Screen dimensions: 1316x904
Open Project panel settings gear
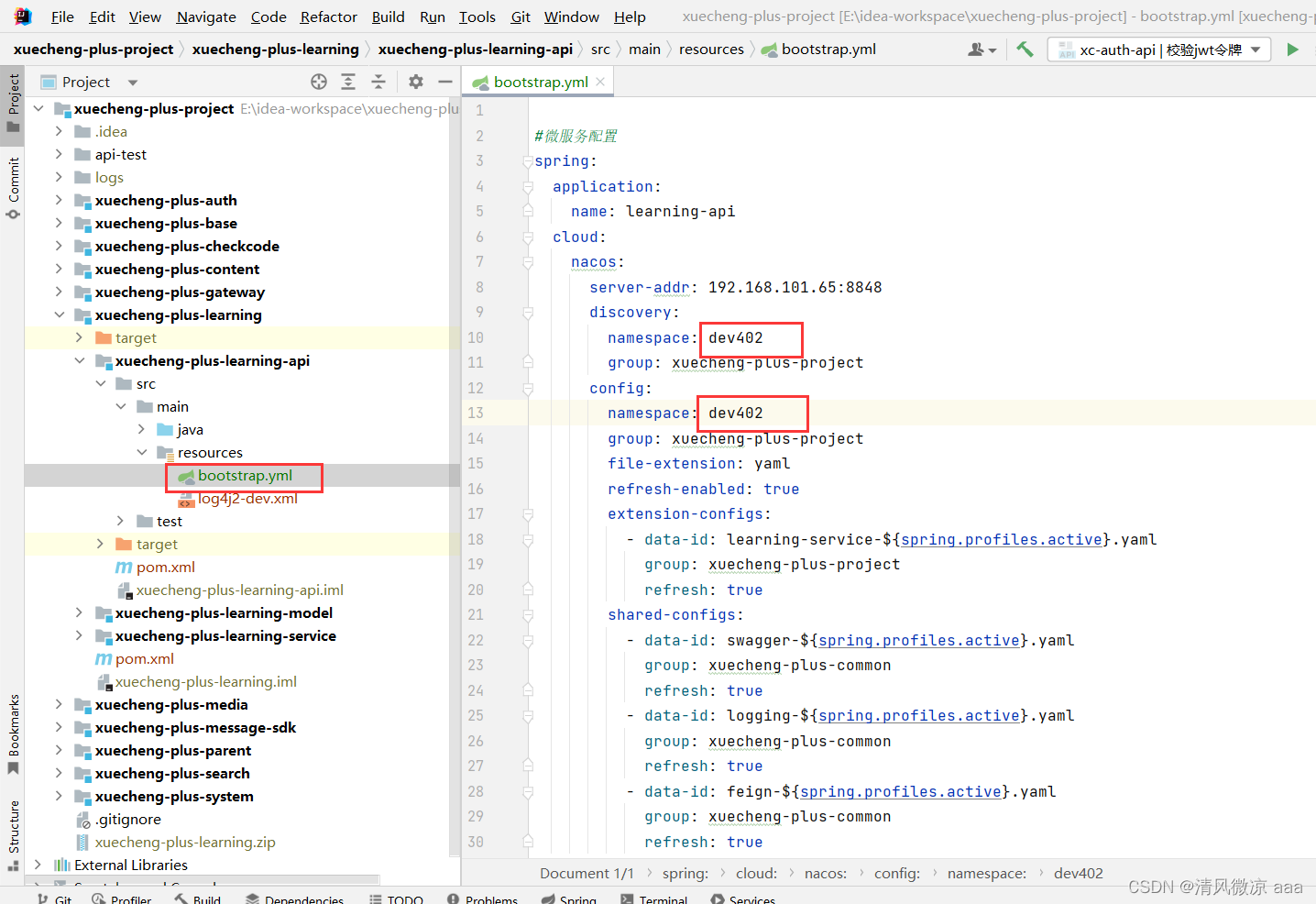click(416, 82)
